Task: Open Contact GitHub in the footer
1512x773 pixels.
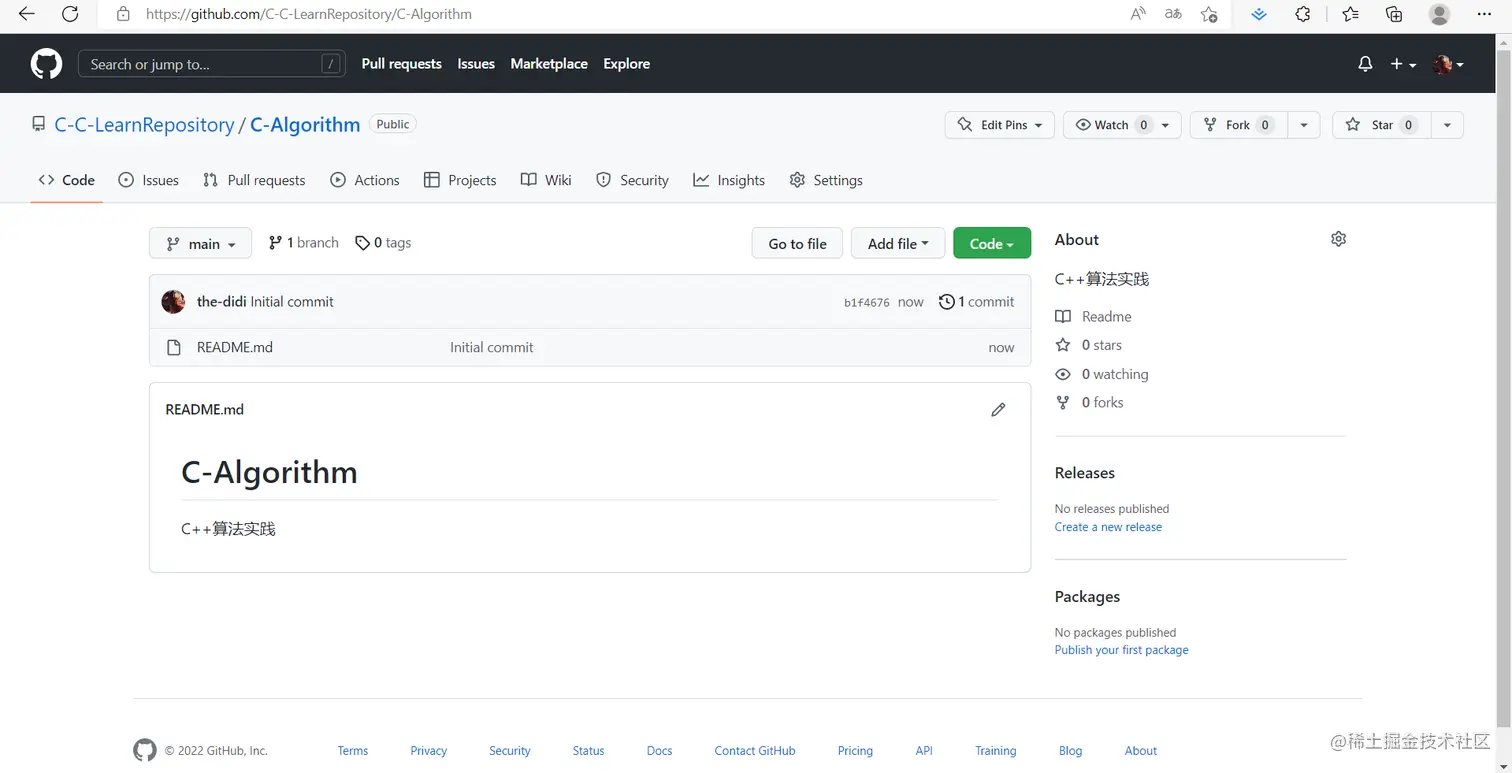Action: (755, 751)
